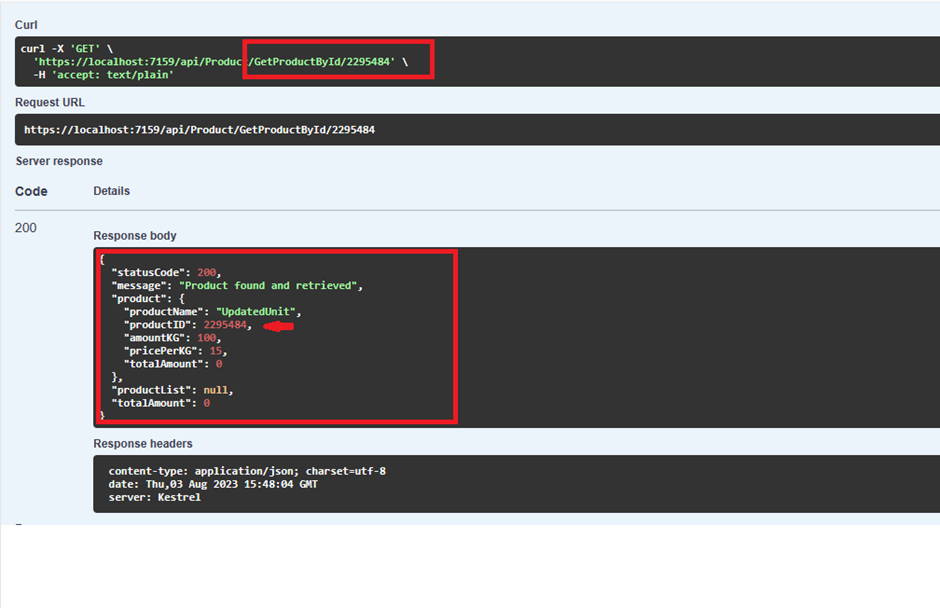Click the 200 status code
The image size is (940, 608).
pyautogui.click(x=28, y=227)
